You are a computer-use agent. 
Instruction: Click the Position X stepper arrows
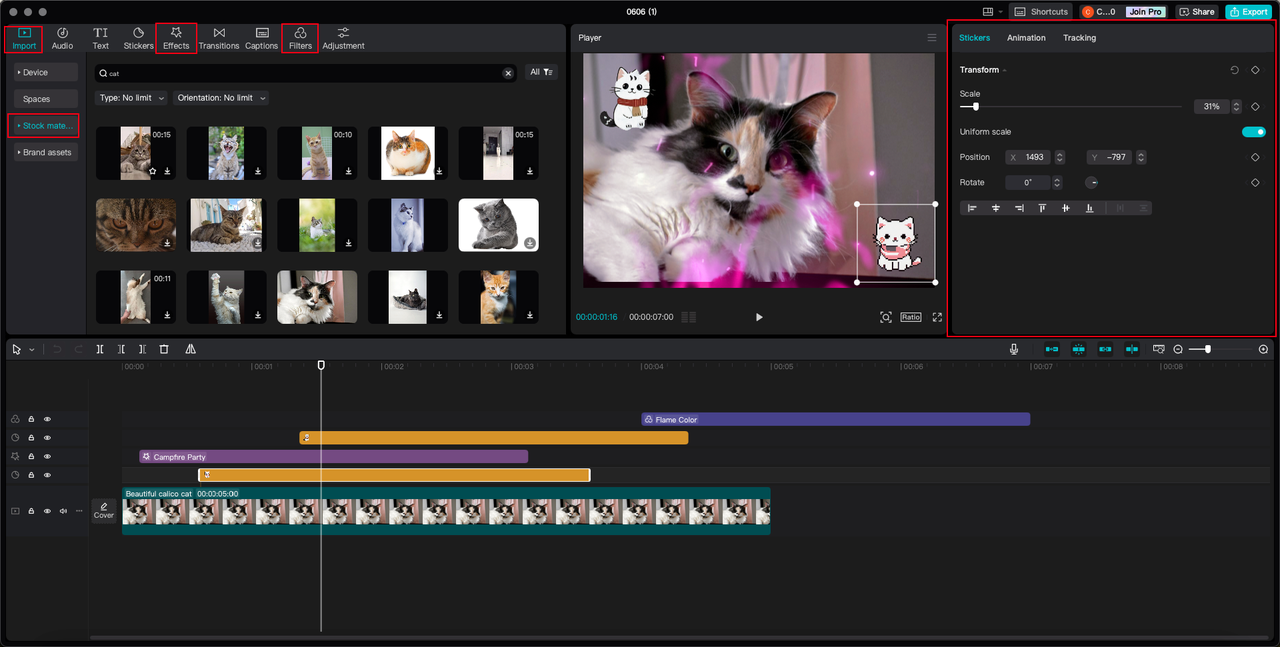coord(1060,157)
